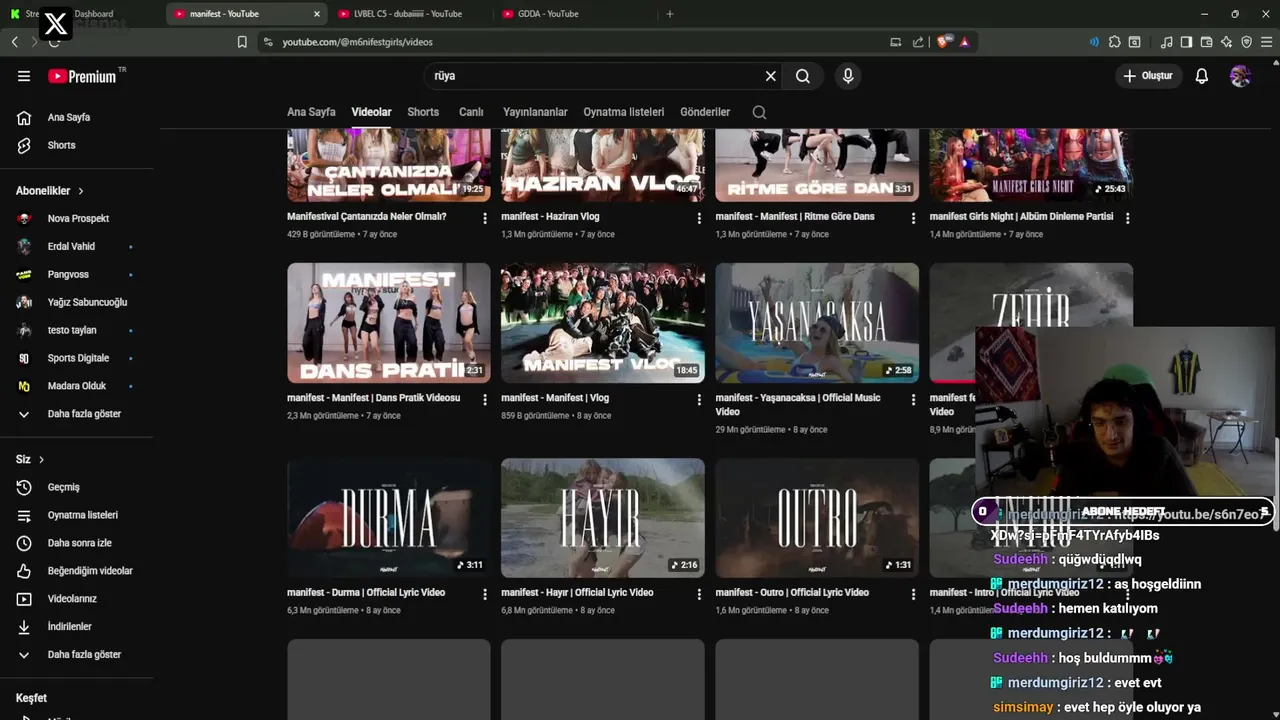Expand the Abonelikler section chevron

[81, 191]
